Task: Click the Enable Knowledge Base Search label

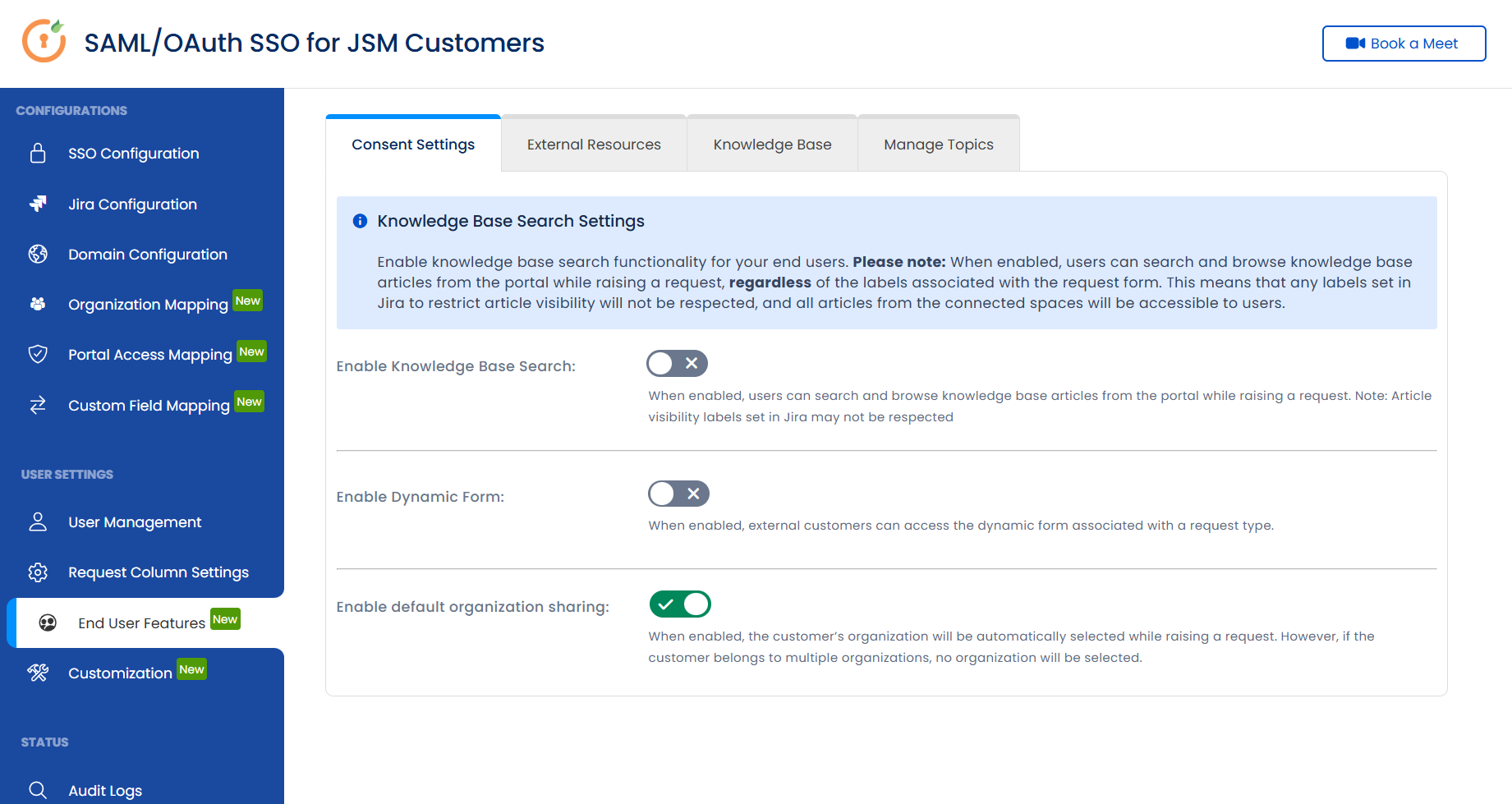Action: pyautogui.click(x=456, y=366)
